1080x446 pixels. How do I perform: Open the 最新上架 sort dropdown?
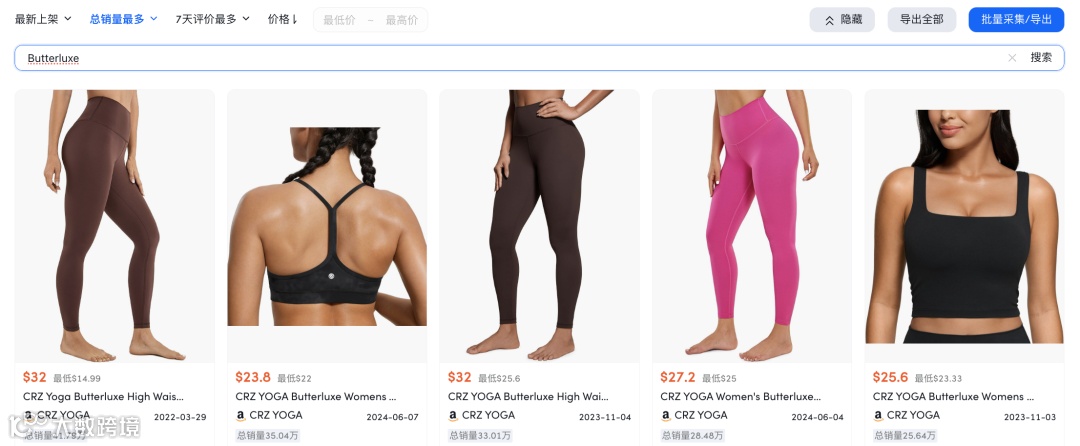tap(43, 19)
